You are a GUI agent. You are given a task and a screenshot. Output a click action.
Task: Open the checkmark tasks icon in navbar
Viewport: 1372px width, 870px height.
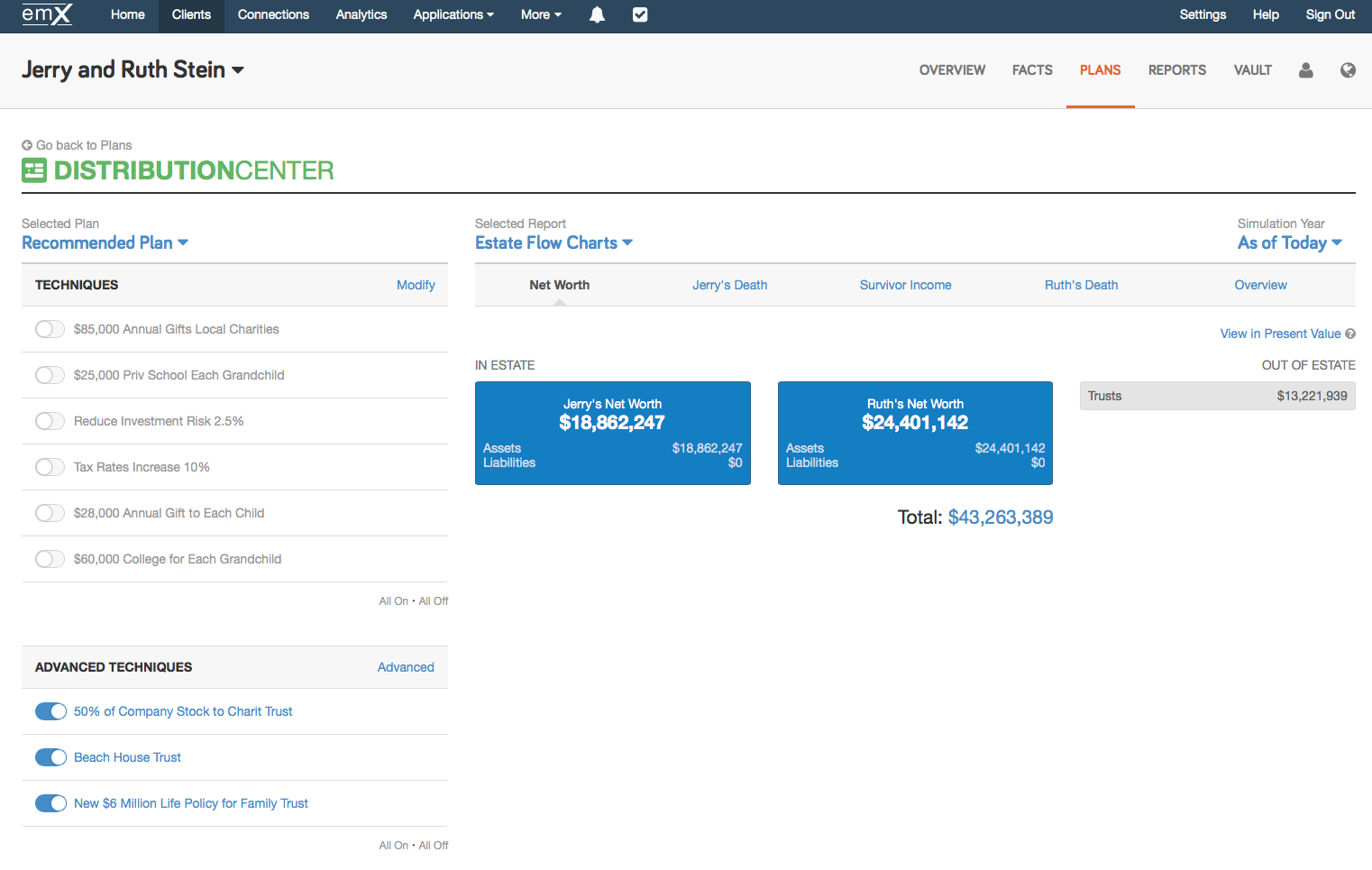[x=640, y=14]
